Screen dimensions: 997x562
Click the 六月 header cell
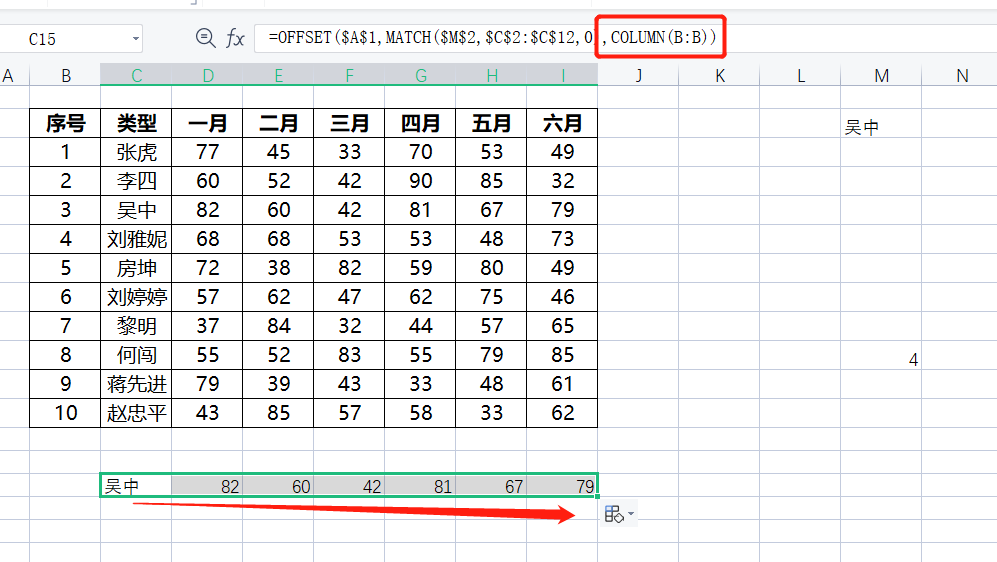click(562, 123)
